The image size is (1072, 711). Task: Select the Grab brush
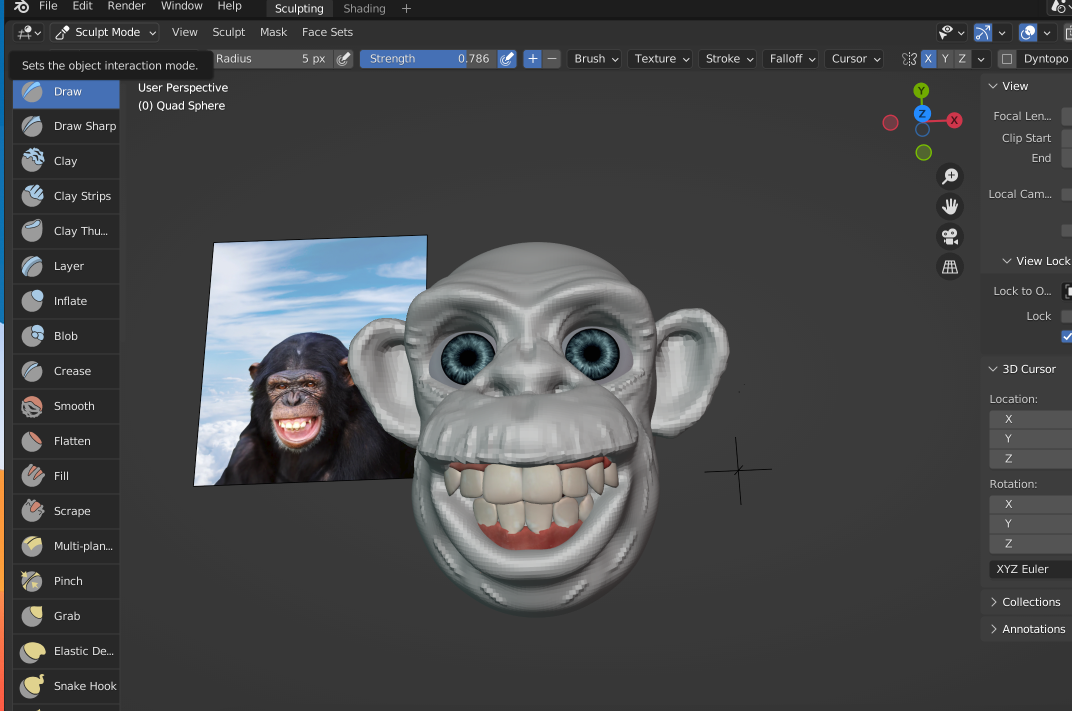[x=66, y=616]
